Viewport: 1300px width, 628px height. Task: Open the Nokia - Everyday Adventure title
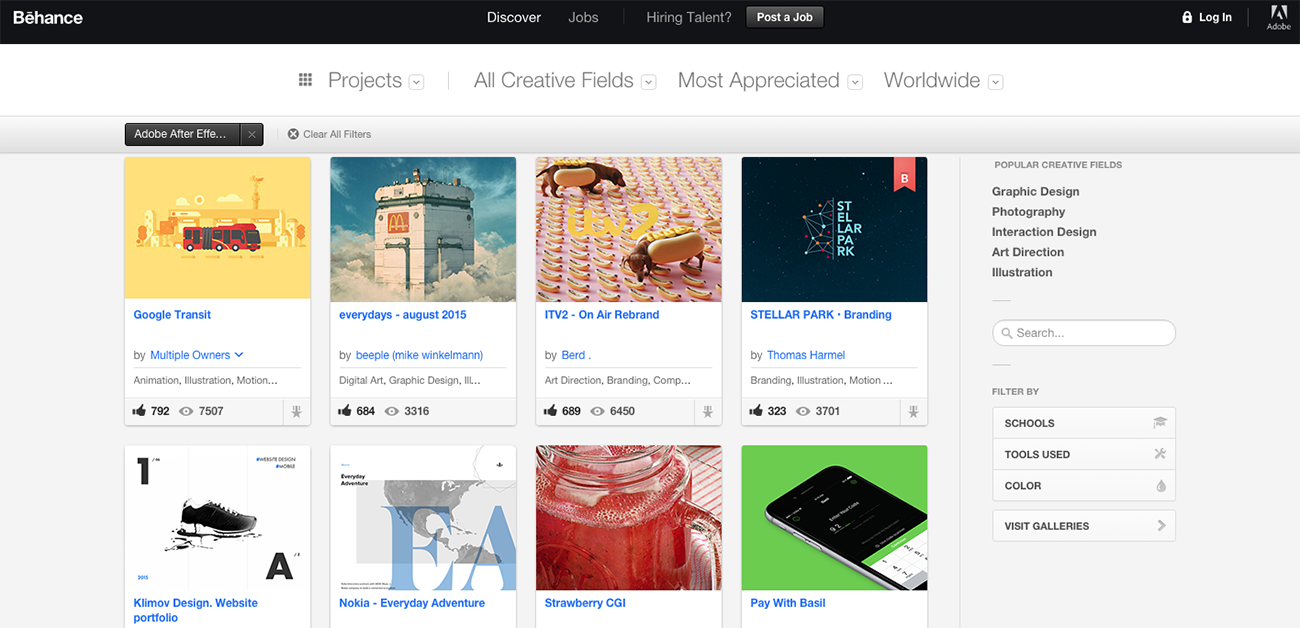click(412, 603)
